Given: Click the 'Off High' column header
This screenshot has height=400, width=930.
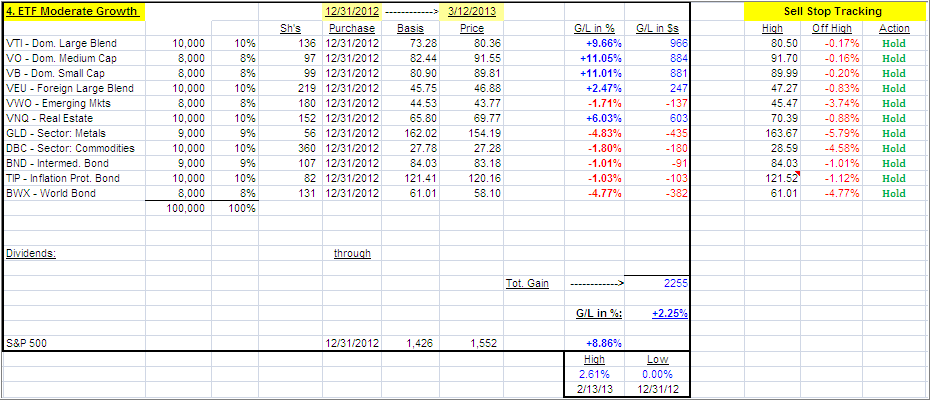Looking at the screenshot, I should pyautogui.click(x=832, y=28).
